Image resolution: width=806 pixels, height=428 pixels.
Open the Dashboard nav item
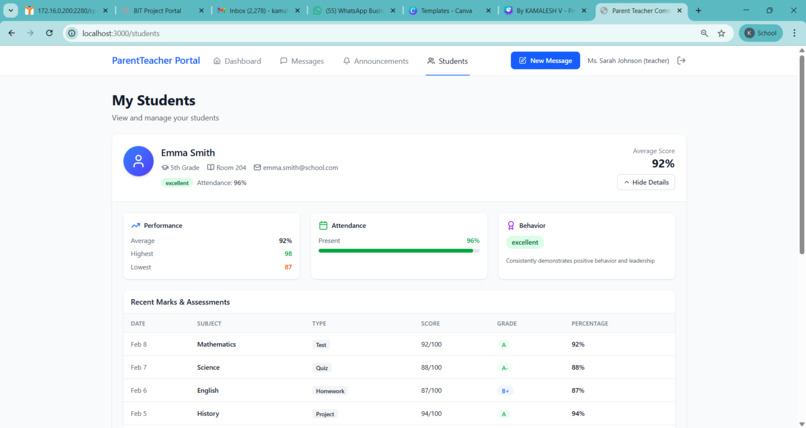click(237, 61)
